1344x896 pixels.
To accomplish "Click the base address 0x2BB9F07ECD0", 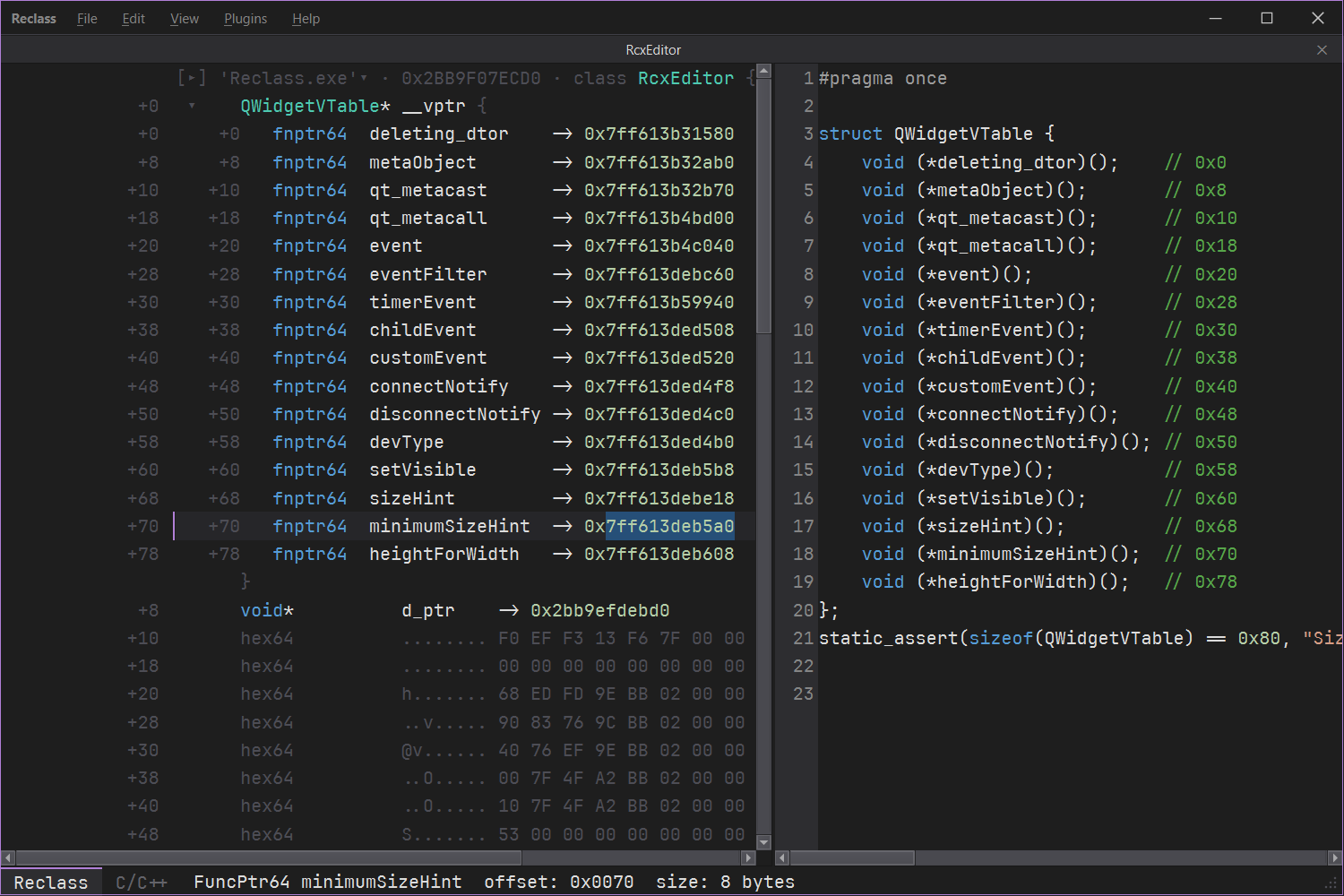I will 471,78.
